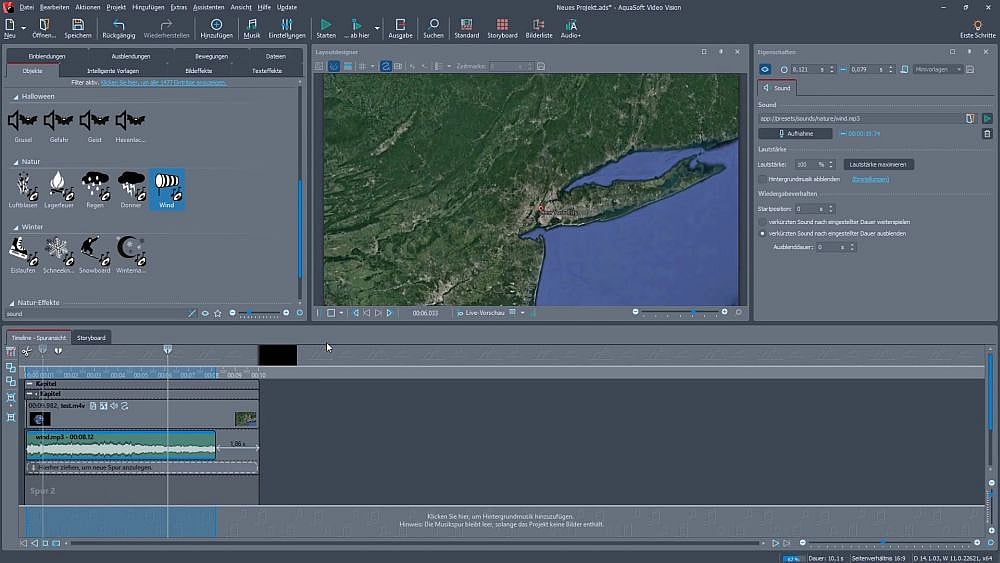Click the scissors cut tool in timeline
This screenshot has height=563, width=1000.
26,351
